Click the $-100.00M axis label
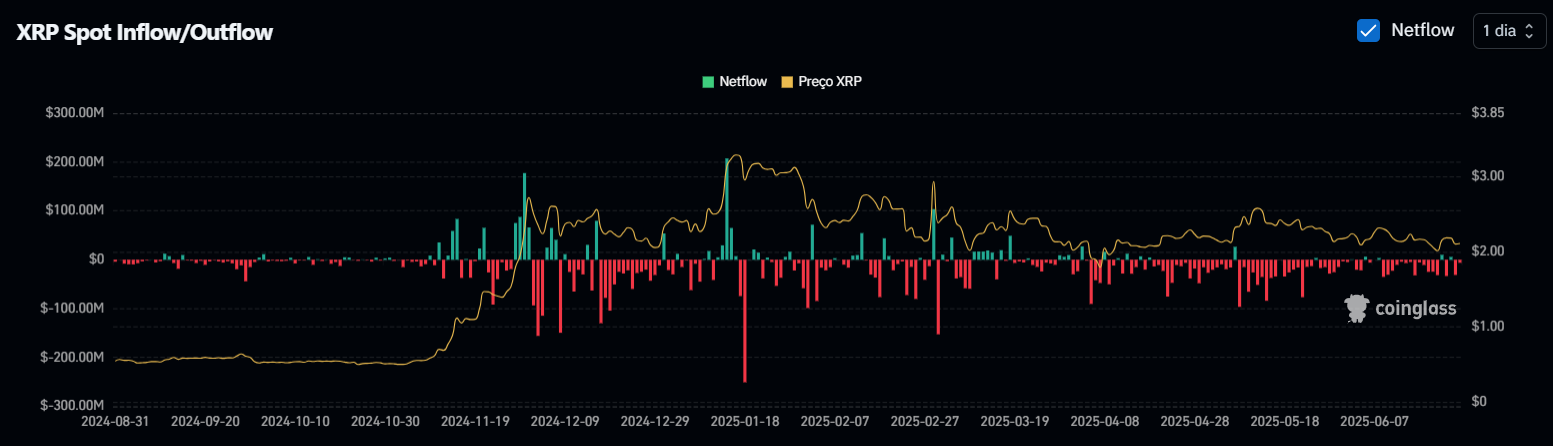 click(x=73, y=308)
